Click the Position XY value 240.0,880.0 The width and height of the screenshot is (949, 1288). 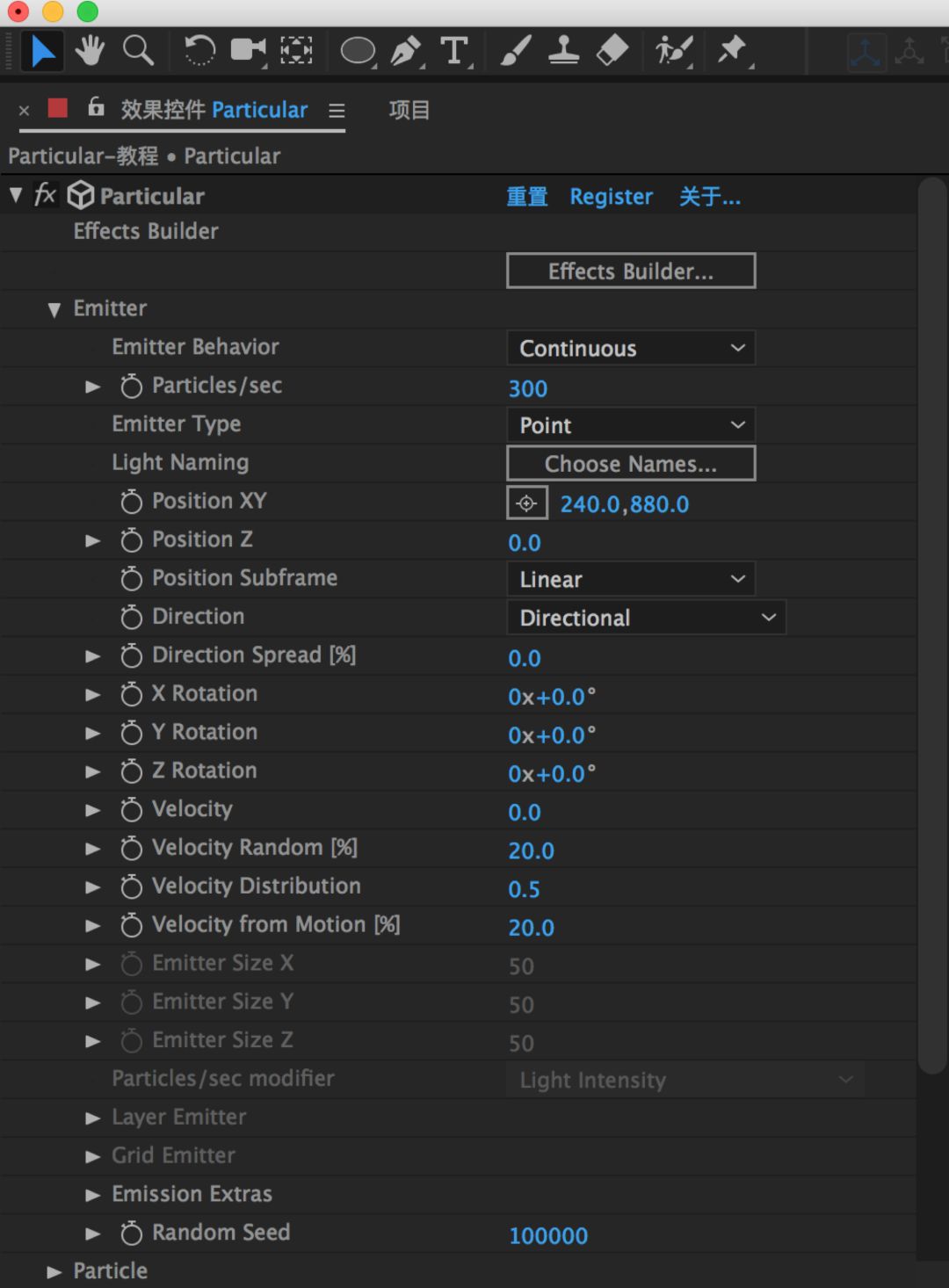(625, 504)
